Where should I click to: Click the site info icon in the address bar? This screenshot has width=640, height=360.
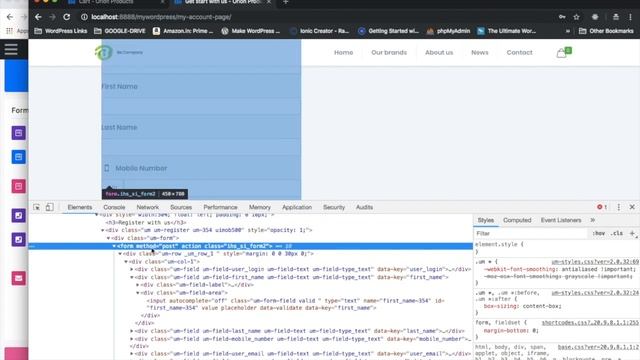click(x=84, y=17)
